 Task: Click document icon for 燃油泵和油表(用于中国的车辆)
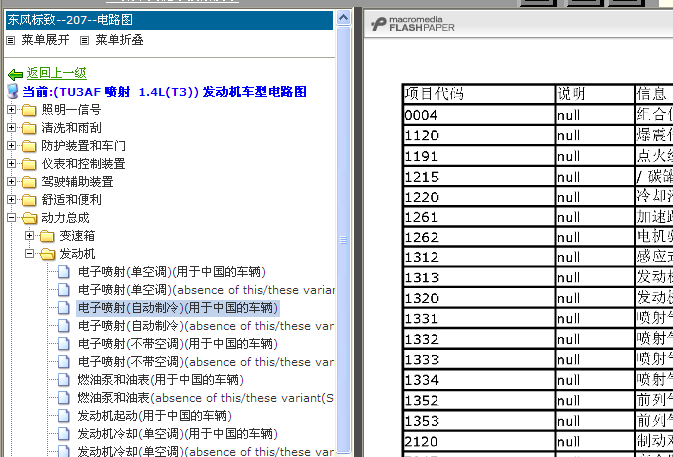pos(64,380)
